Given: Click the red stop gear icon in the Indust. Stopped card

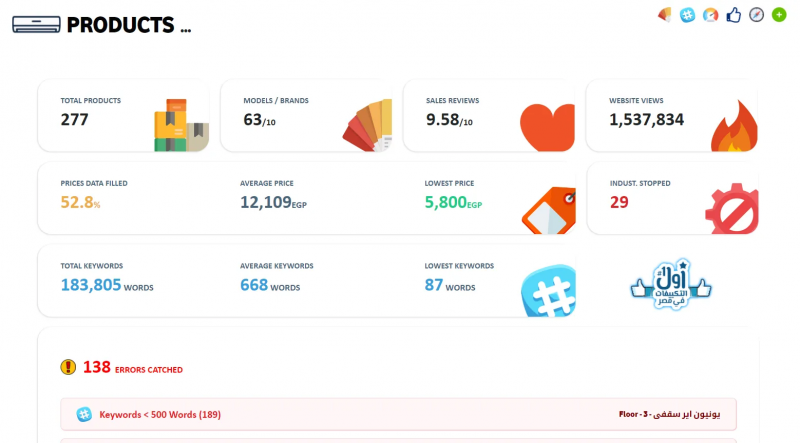Looking at the screenshot, I should coord(731,208).
